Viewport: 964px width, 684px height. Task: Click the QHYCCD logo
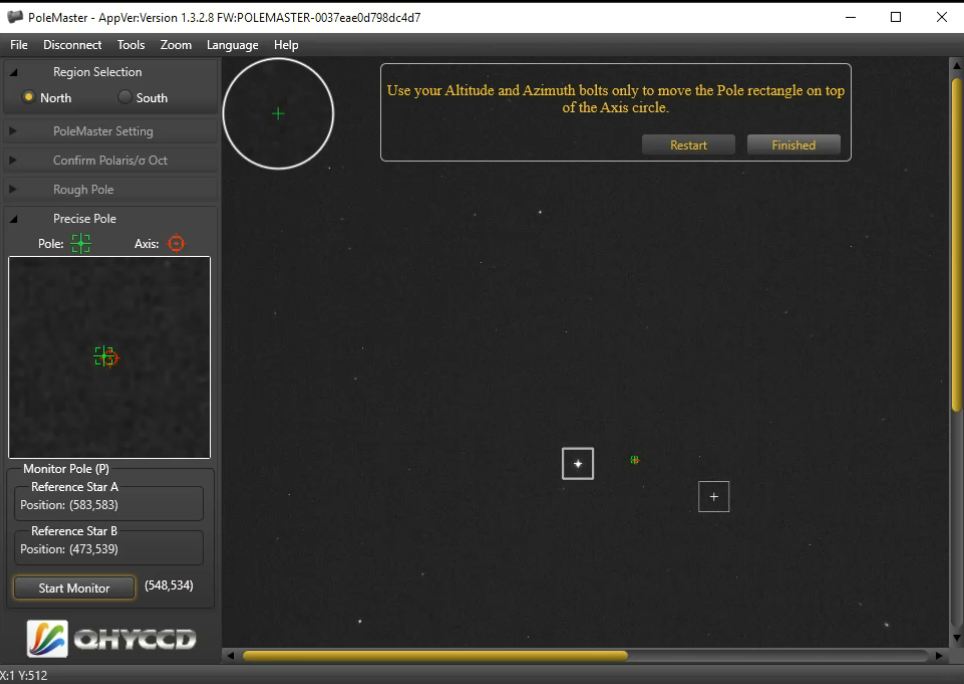coord(111,639)
